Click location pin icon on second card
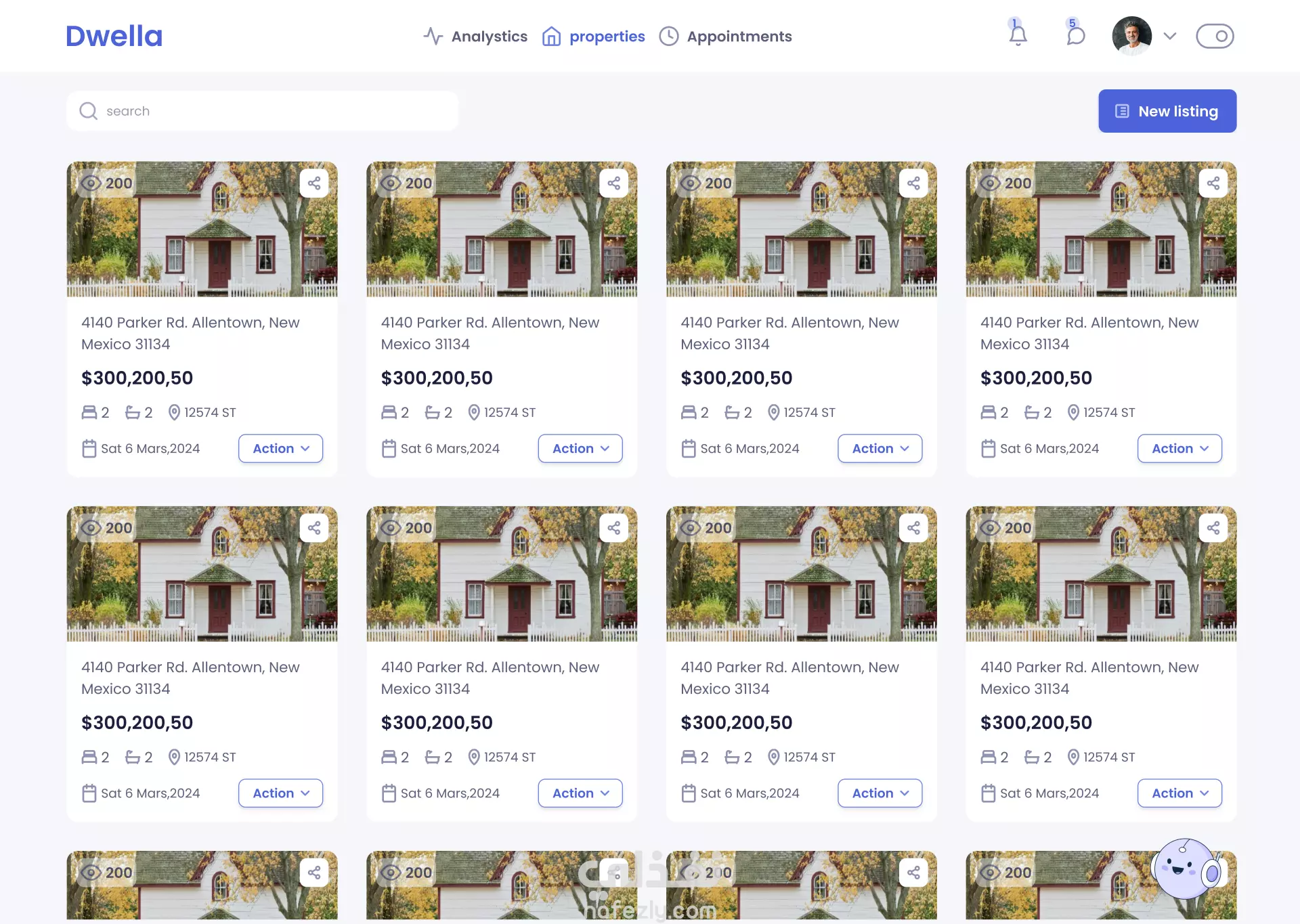The height and width of the screenshot is (924, 1300). 474,412
